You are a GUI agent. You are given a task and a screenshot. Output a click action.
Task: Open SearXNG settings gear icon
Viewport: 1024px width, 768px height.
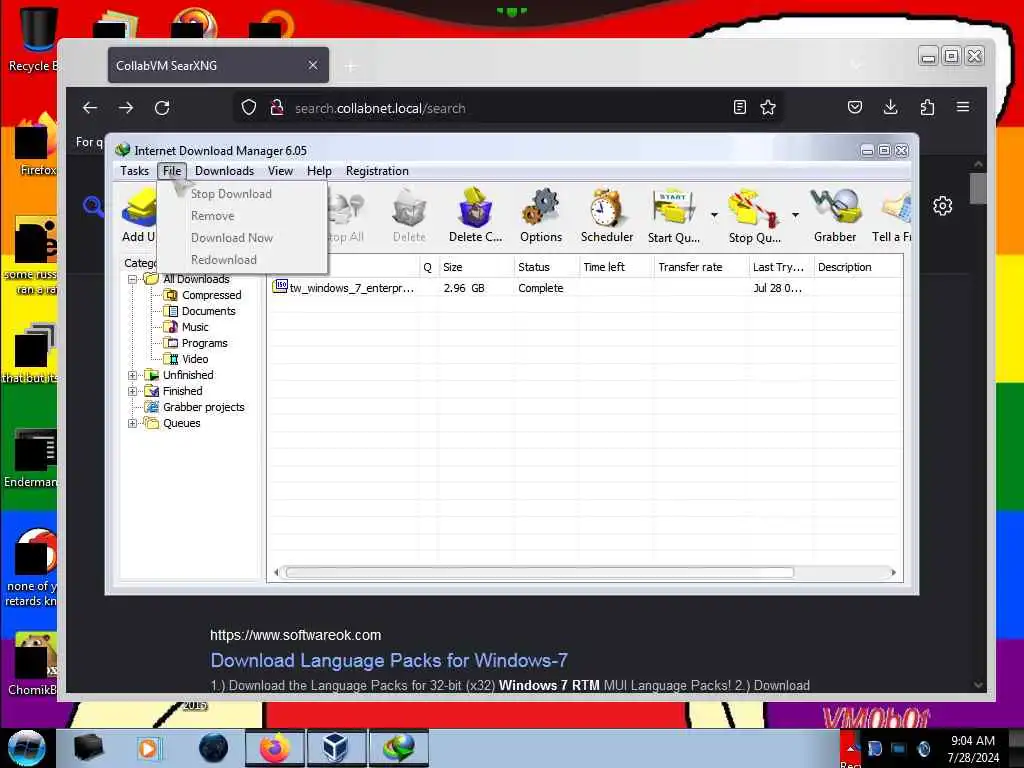click(942, 206)
